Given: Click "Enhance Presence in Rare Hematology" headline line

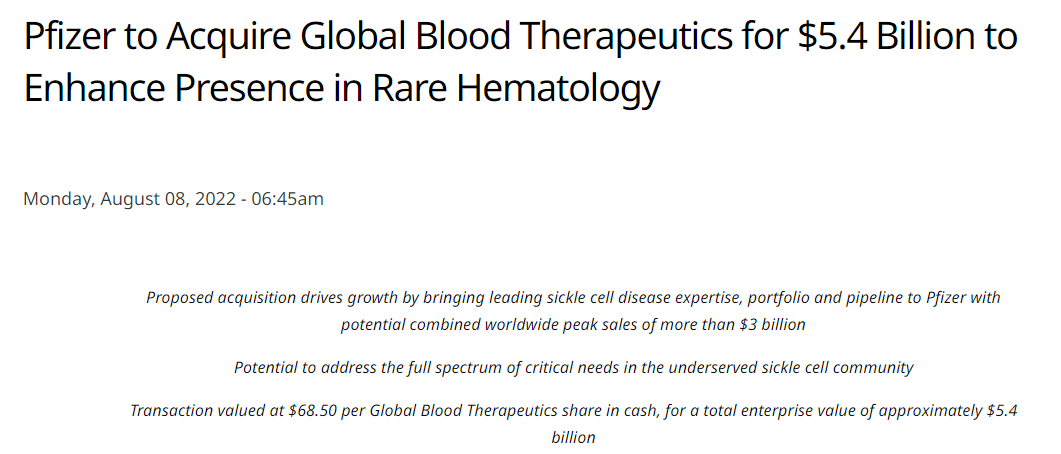Looking at the screenshot, I should 342,89.
